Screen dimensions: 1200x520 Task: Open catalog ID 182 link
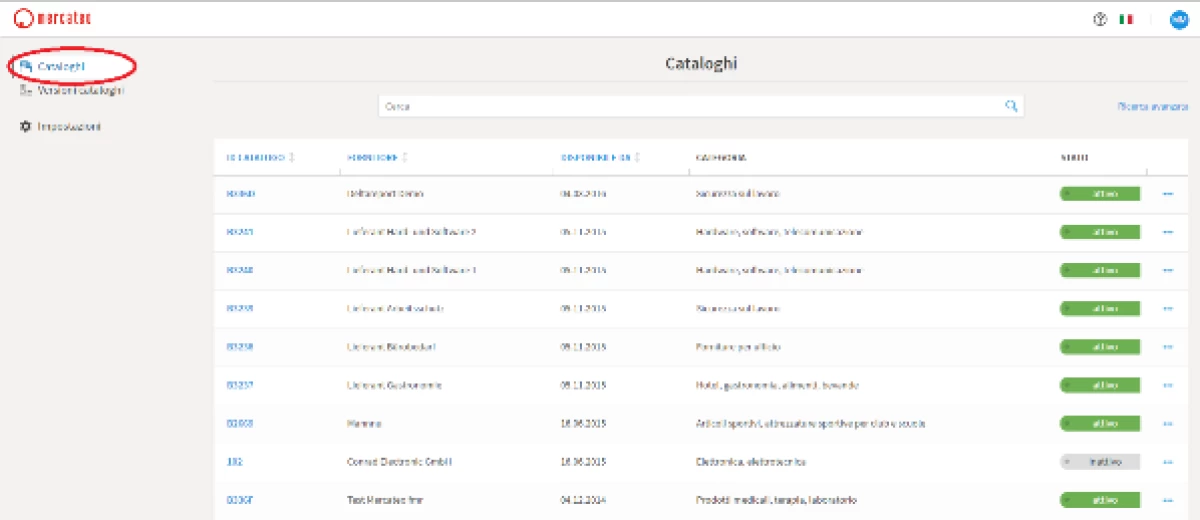pyautogui.click(x=235, y=462)
